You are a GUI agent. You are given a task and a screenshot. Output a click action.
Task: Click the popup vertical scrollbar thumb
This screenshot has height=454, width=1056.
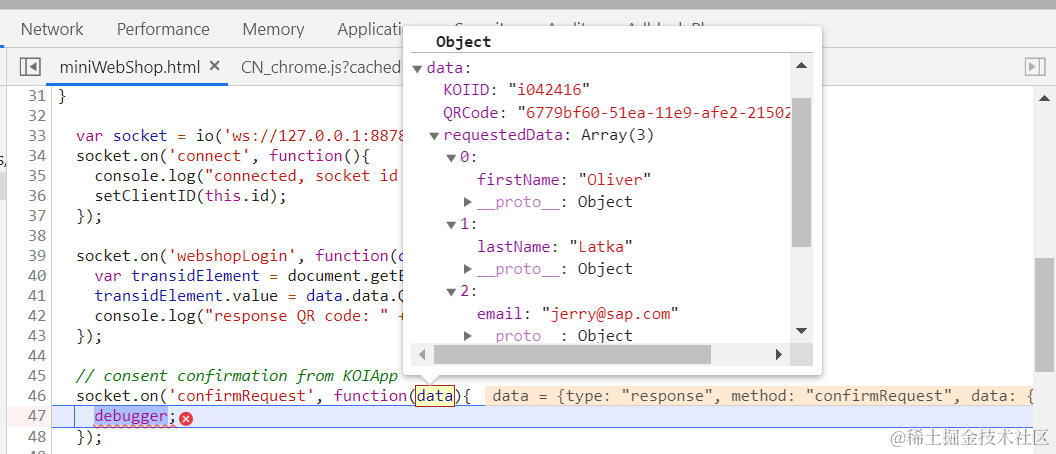tap(801, 172)
